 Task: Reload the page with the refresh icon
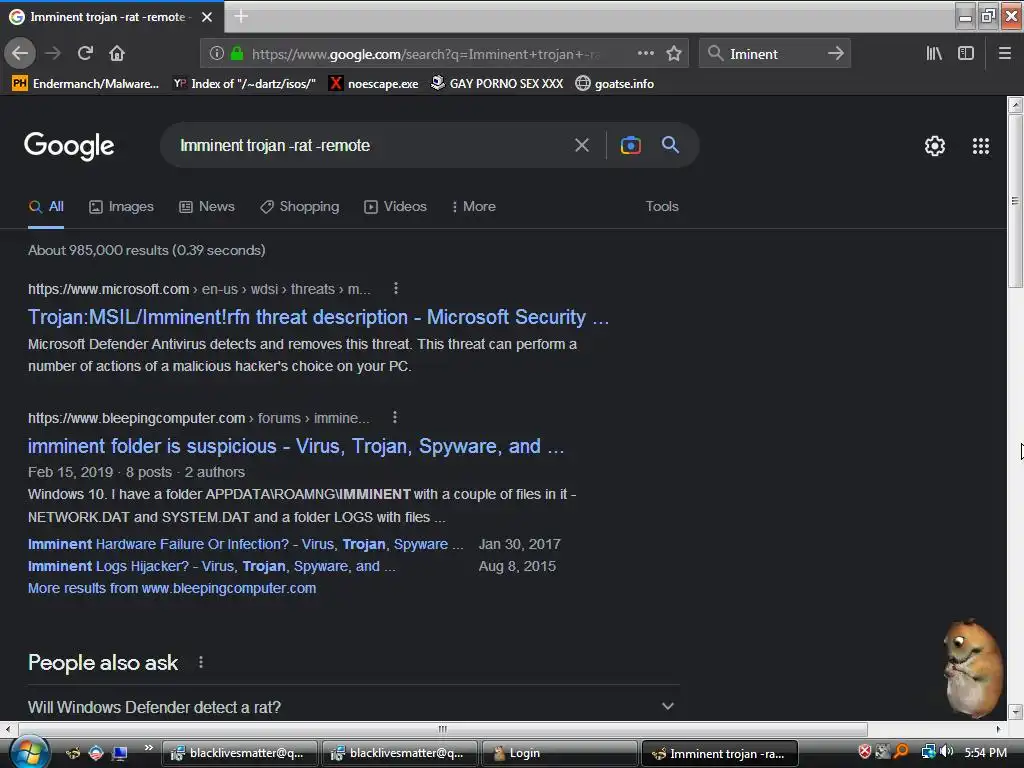(x=85, y=54)
